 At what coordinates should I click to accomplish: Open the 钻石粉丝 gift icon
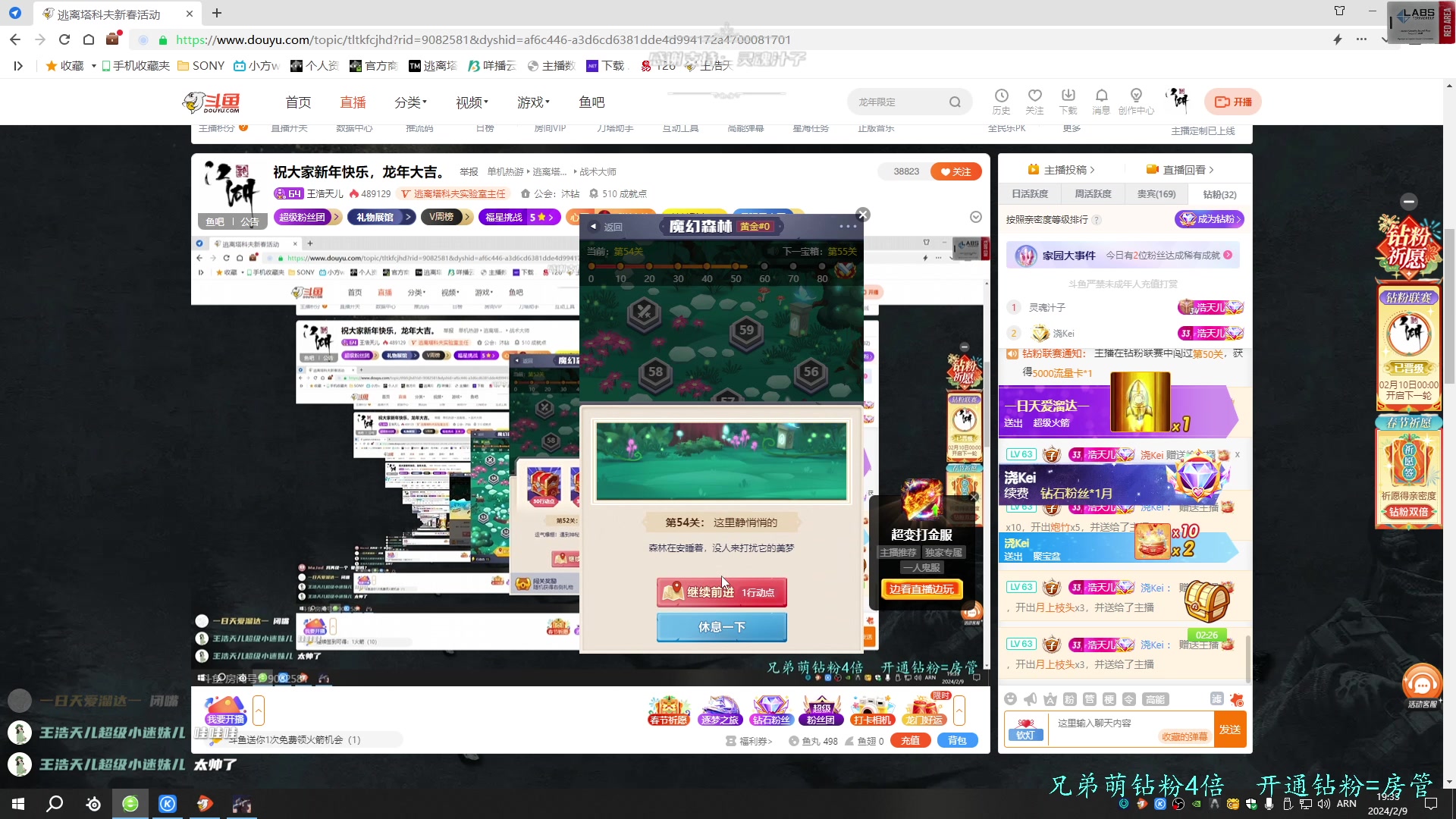(771, 711)
